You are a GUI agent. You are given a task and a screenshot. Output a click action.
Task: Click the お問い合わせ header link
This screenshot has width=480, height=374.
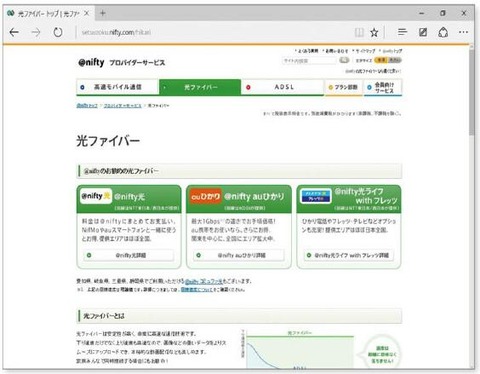tap(336, 51)
